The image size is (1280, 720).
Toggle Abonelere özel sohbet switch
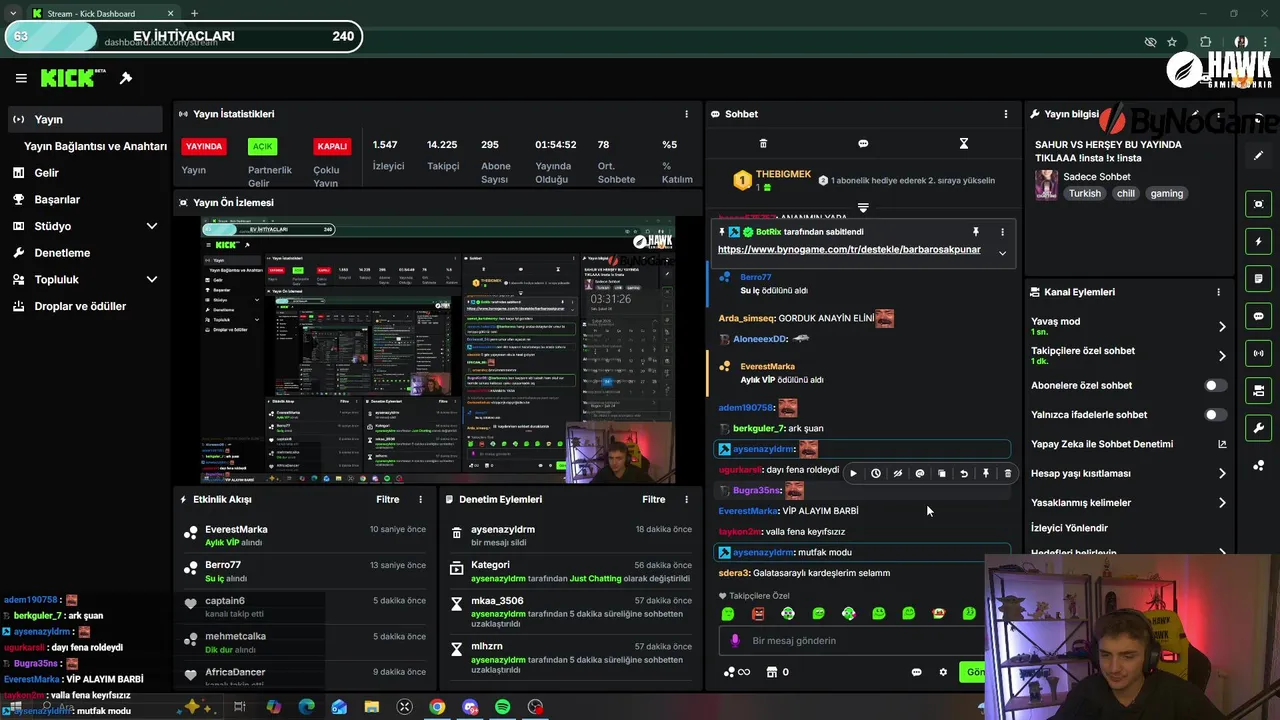click(x=1215, y=385)
